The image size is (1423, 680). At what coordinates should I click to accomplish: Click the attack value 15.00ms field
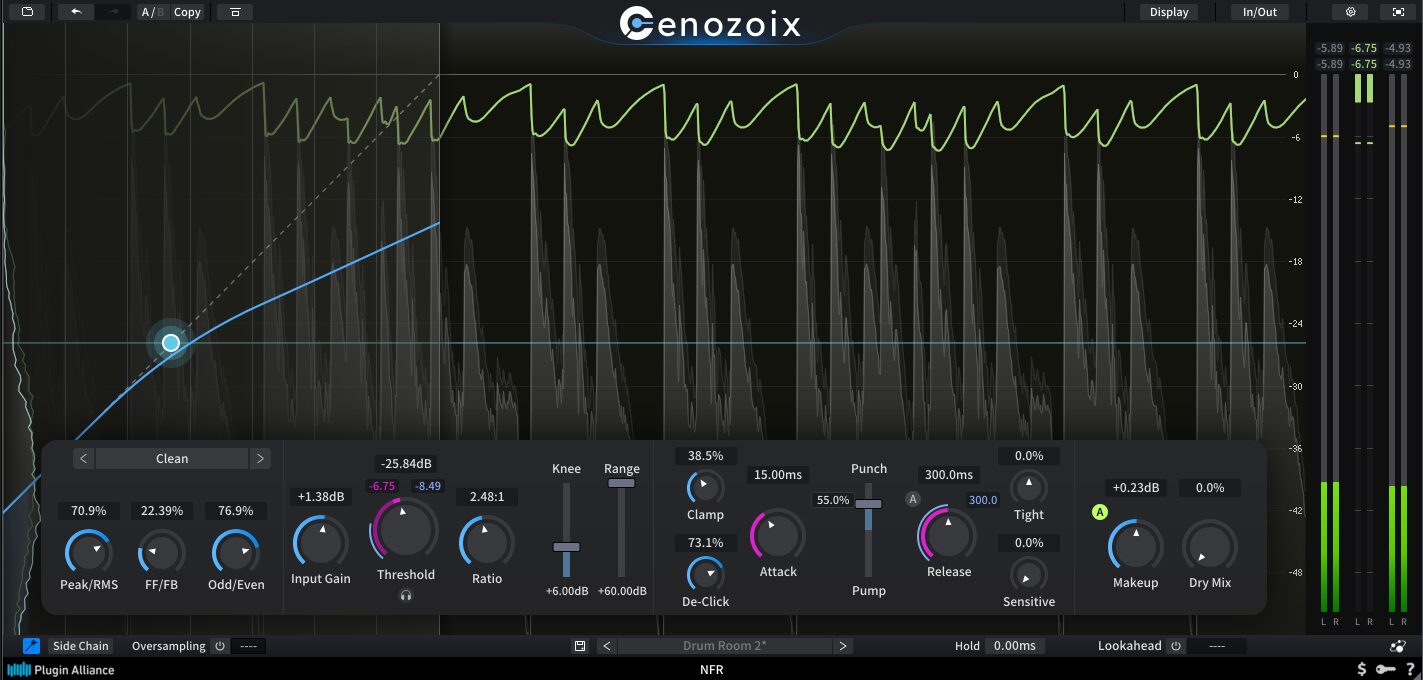point(778,475)
